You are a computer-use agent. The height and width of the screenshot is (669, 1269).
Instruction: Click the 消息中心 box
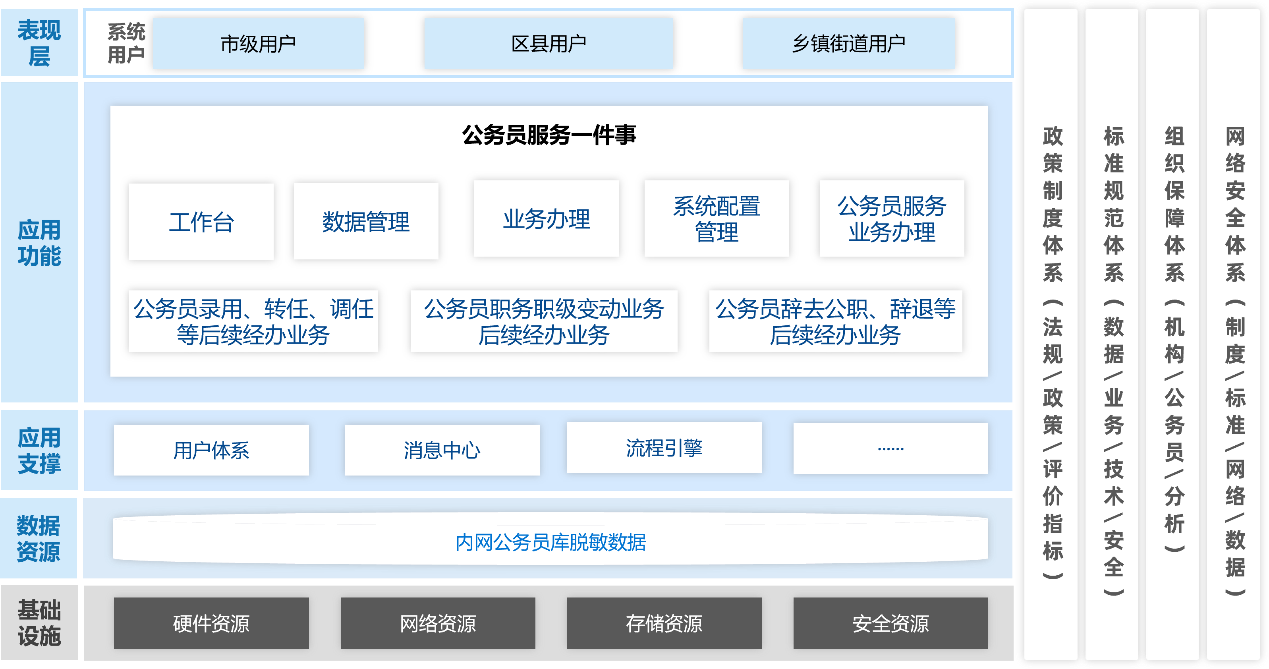(442, 450)
